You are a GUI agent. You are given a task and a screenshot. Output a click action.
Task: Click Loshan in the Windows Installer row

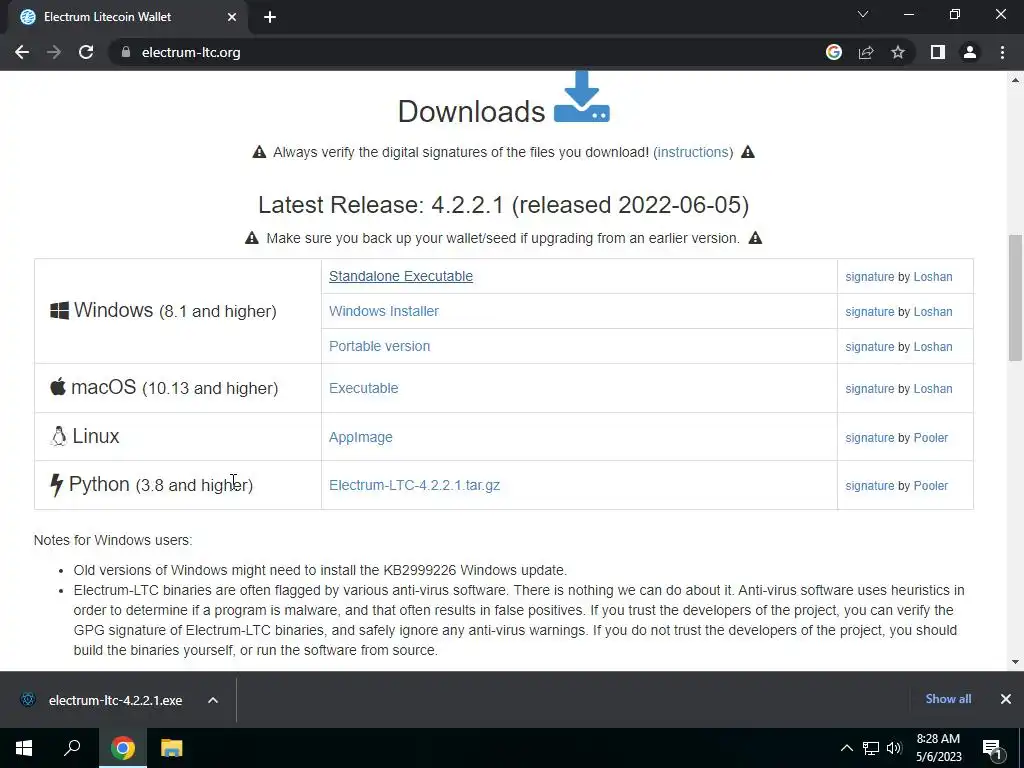[933, 312]
